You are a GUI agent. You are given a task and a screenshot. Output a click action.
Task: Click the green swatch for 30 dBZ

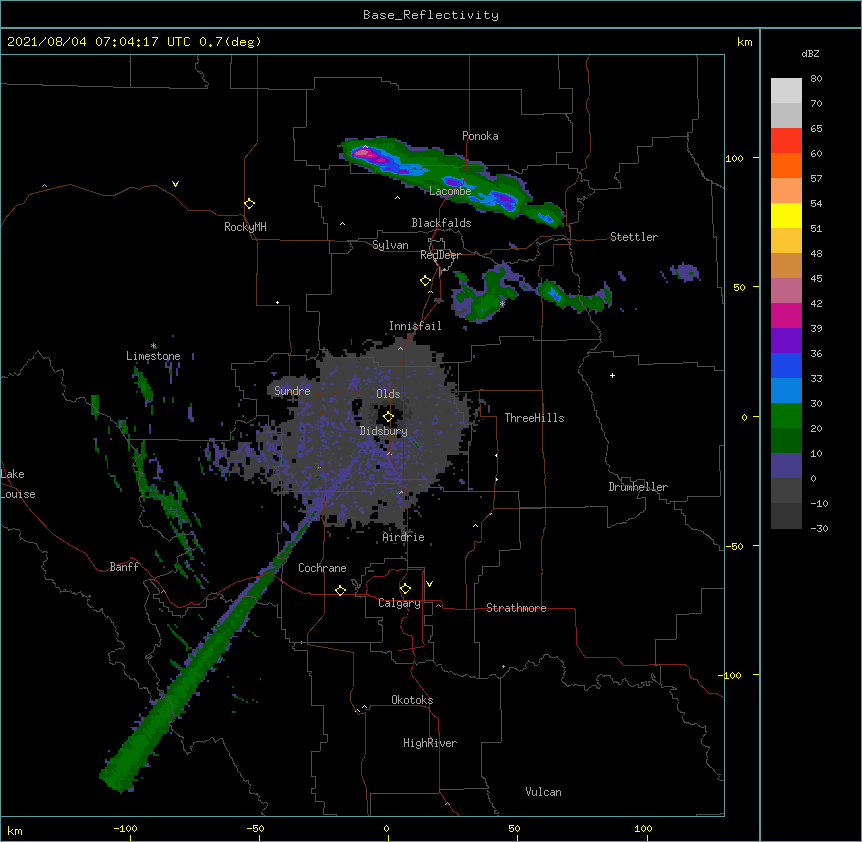pos(786,416)
